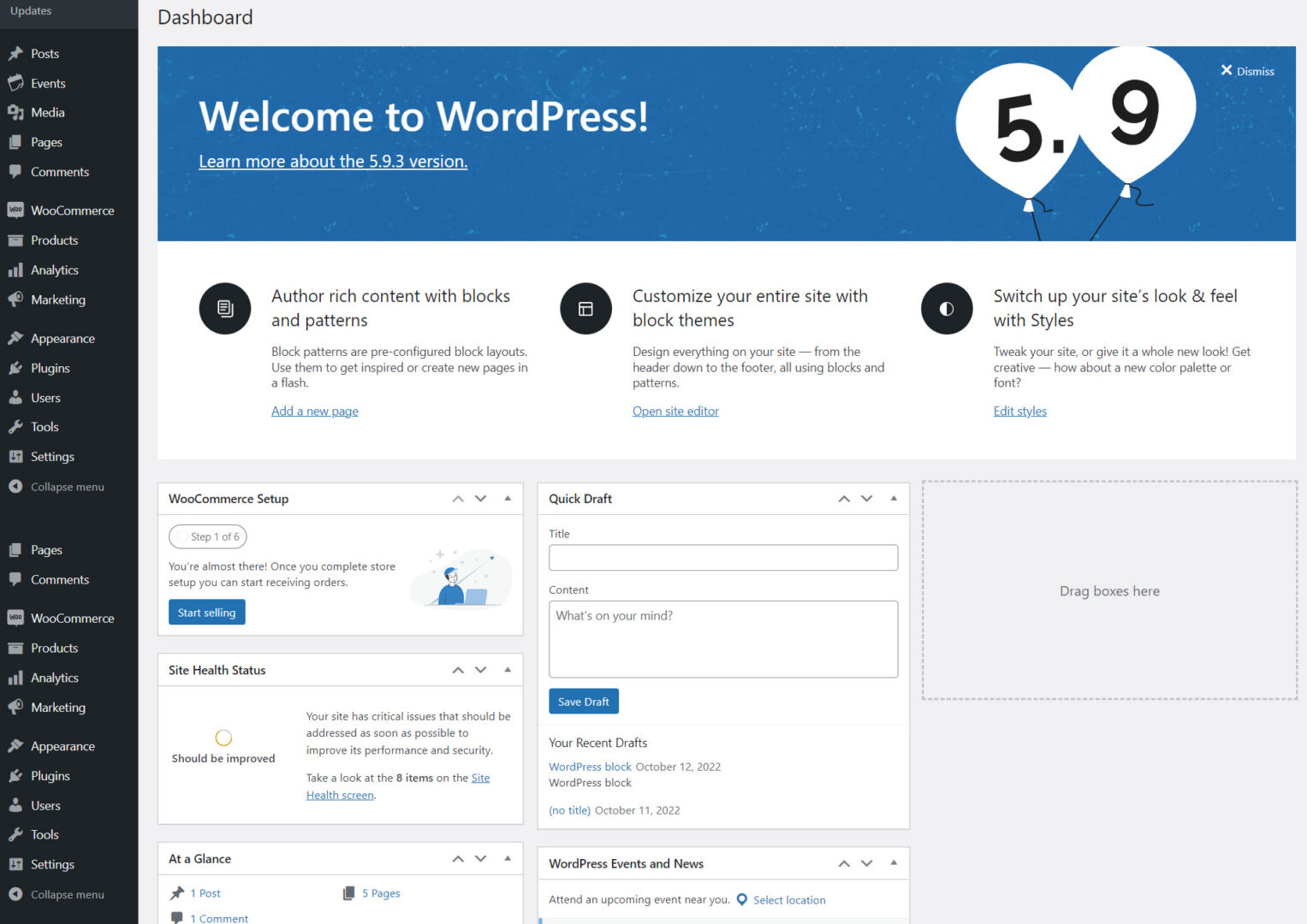The width and height of the screenshot is (1307, 924).
Task: Open the Tools wrench icon
Action: 17,426
